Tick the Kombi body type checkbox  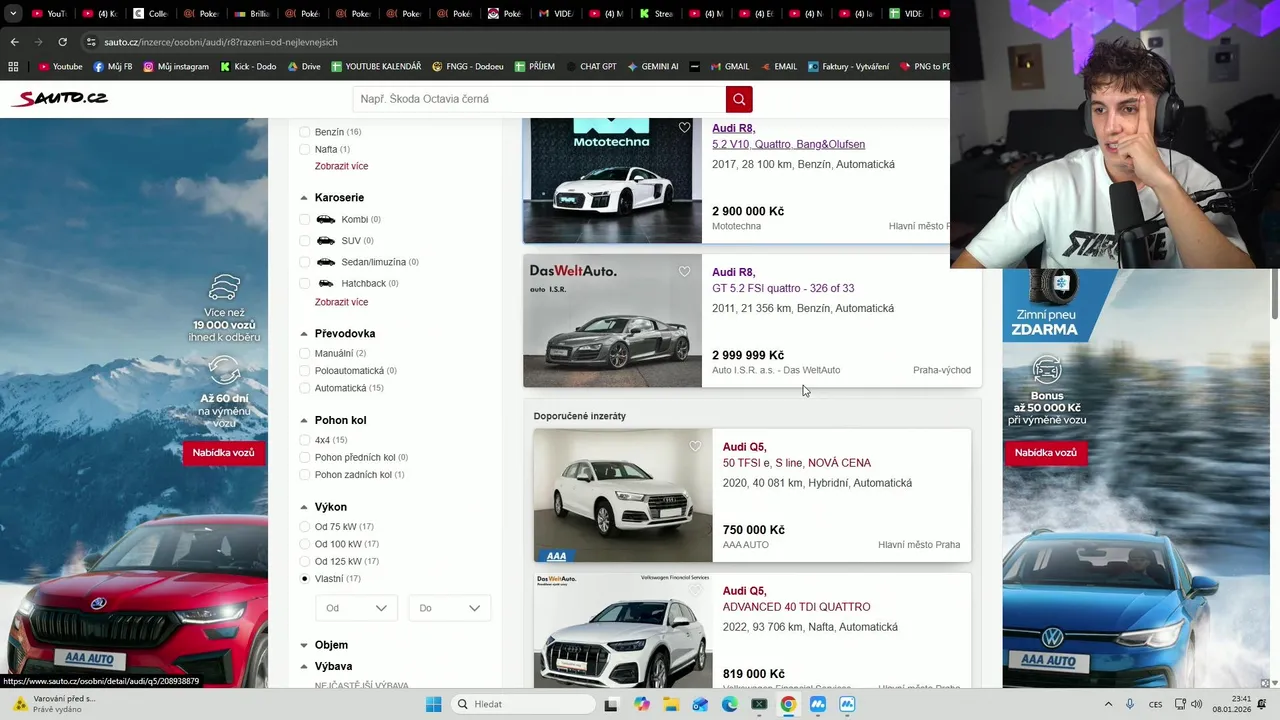(305, 219)
